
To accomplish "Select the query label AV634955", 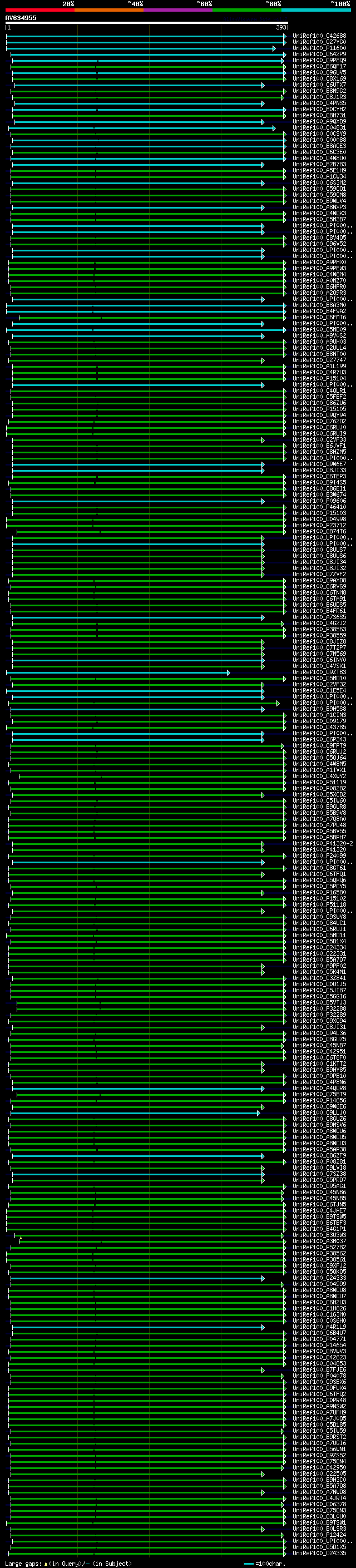I will 21,18.
